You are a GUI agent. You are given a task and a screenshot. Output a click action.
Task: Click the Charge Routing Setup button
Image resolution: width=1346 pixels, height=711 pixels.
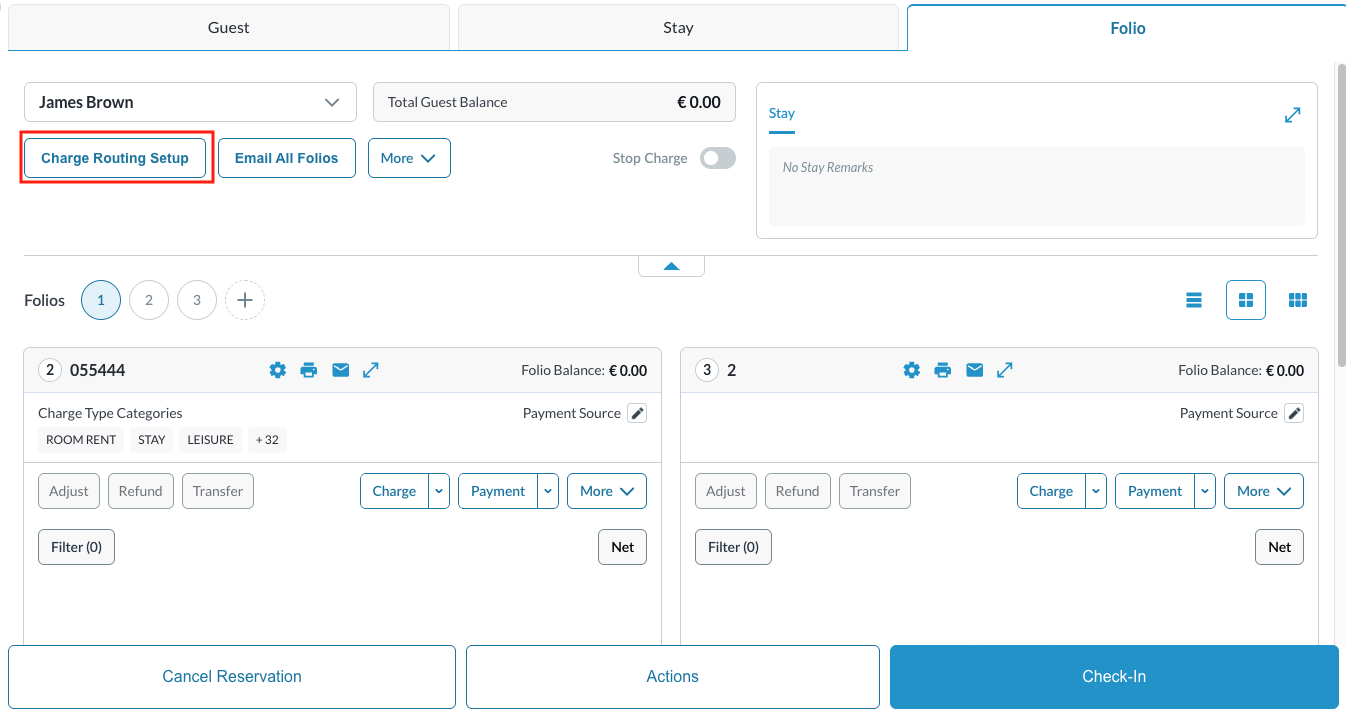(x=114, y=157)
